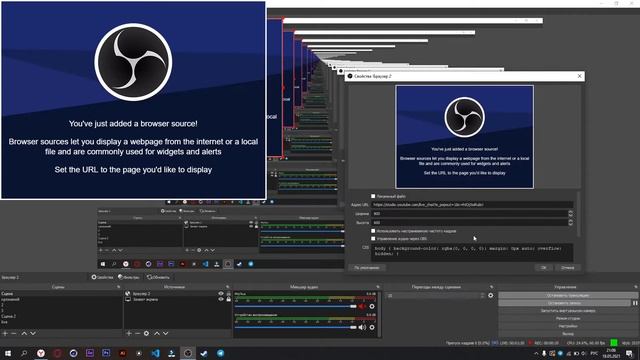
Task: Pop out the Audio Mixer dock panel
Action: point(378,287)
